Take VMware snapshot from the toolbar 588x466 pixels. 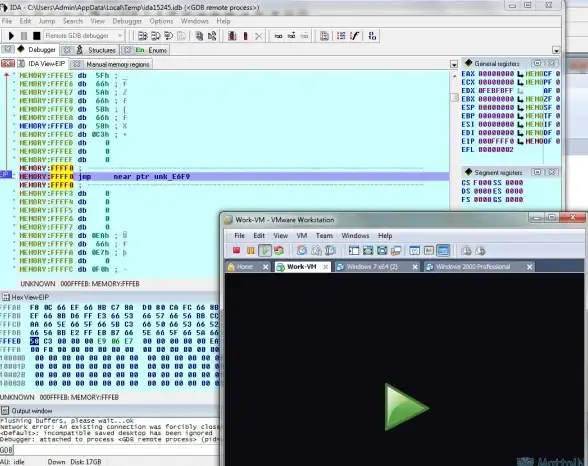click(302, 250)
